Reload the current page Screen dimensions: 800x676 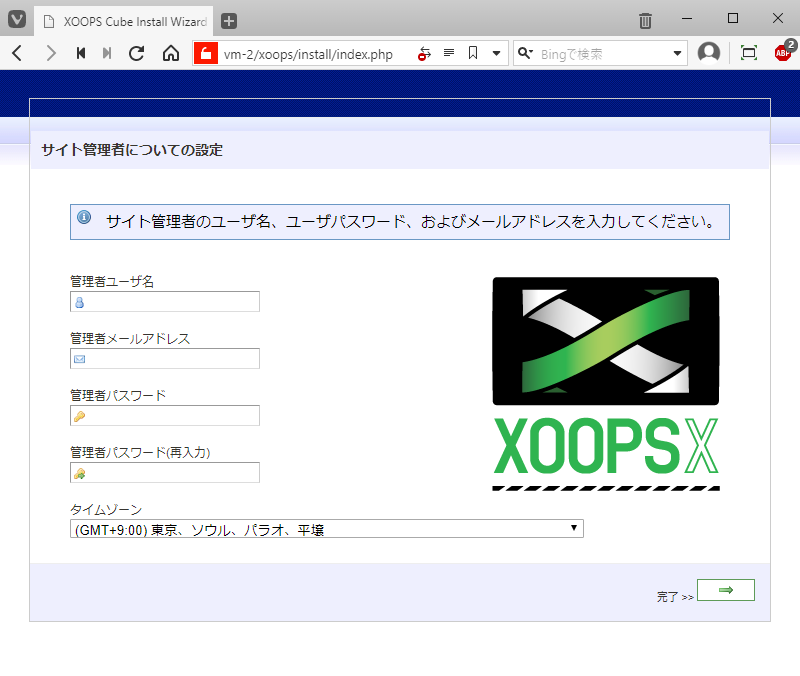coord(136,53)
